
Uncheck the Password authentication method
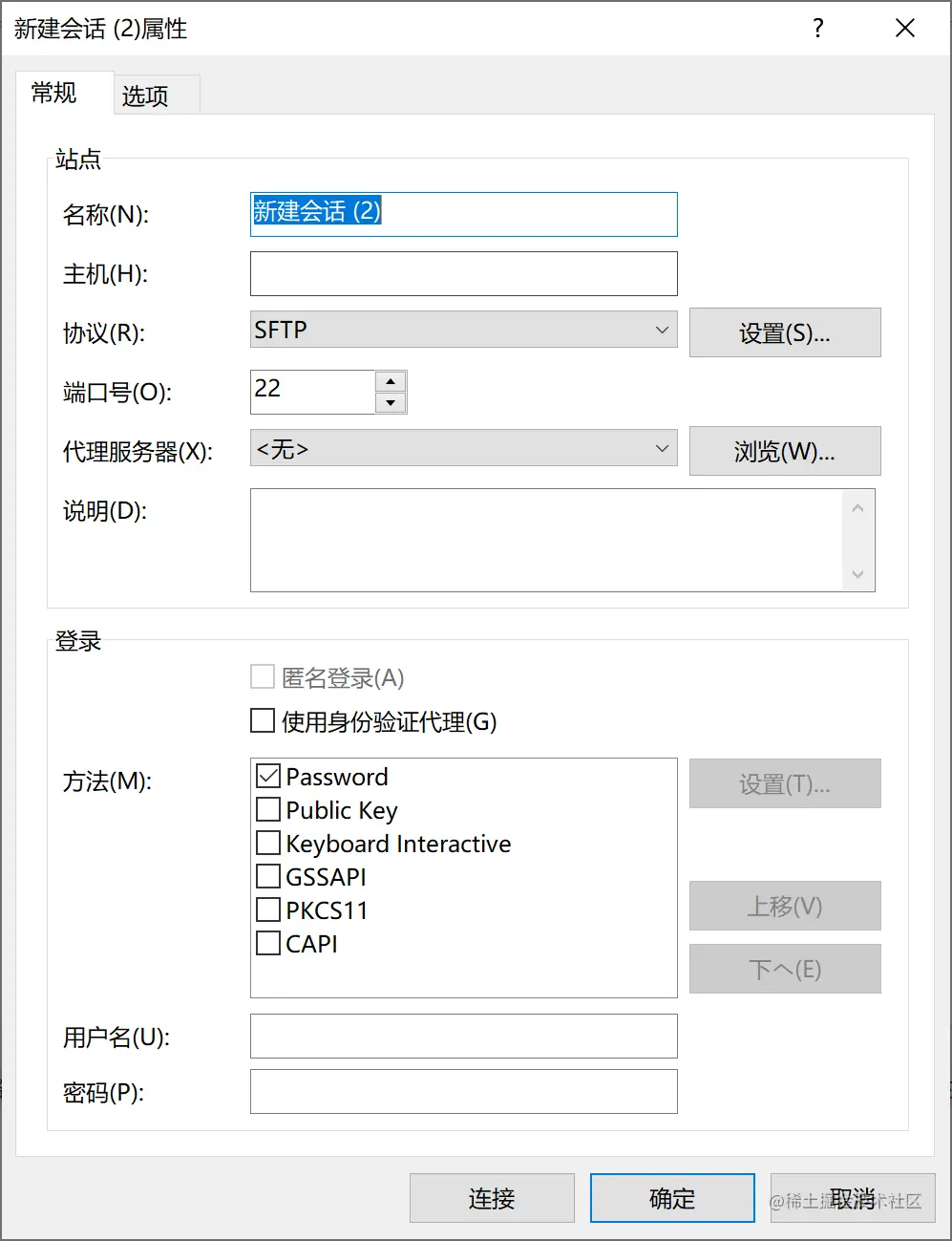(268, 777)
